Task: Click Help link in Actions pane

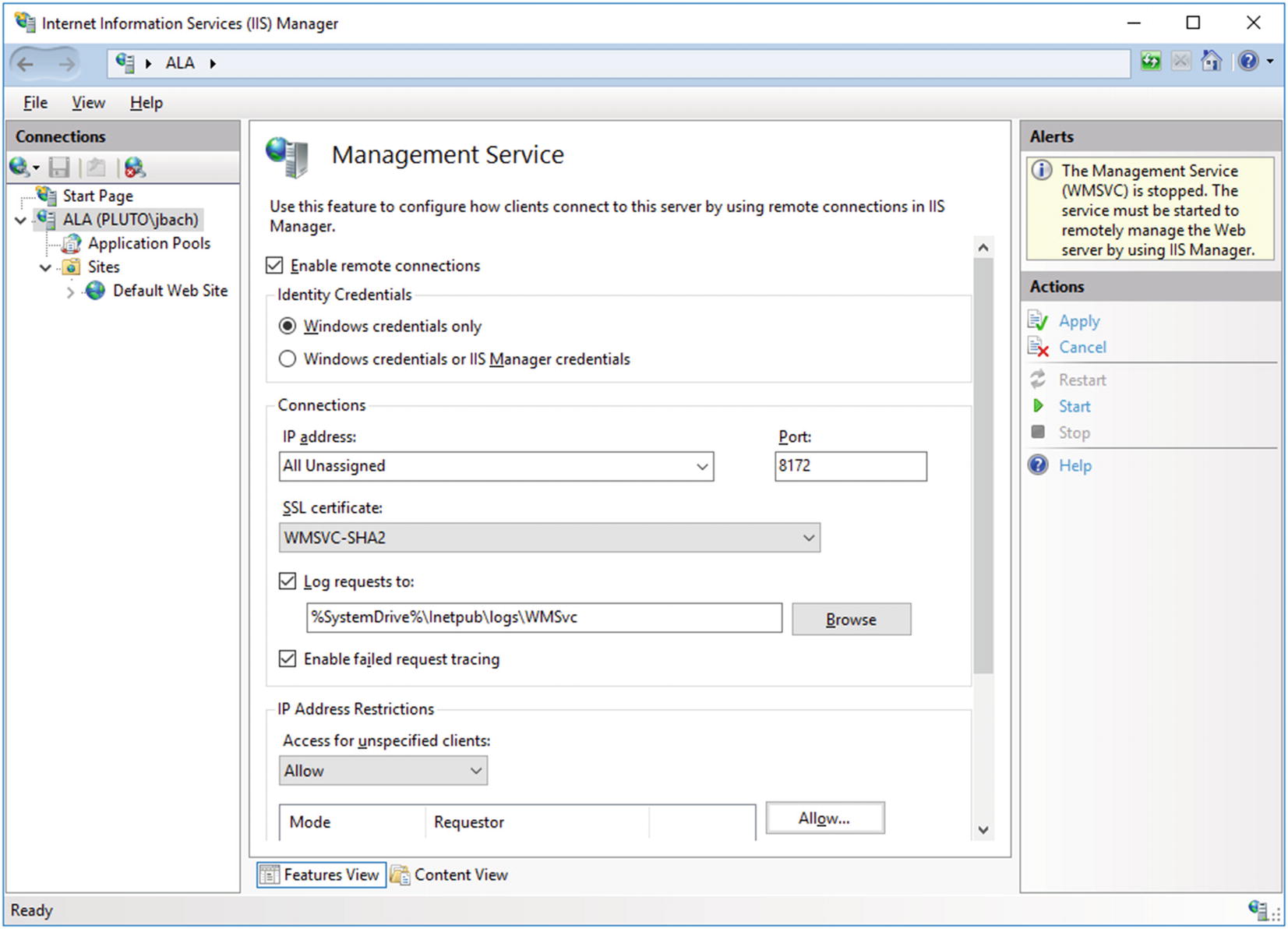Action: point(1075,466)
